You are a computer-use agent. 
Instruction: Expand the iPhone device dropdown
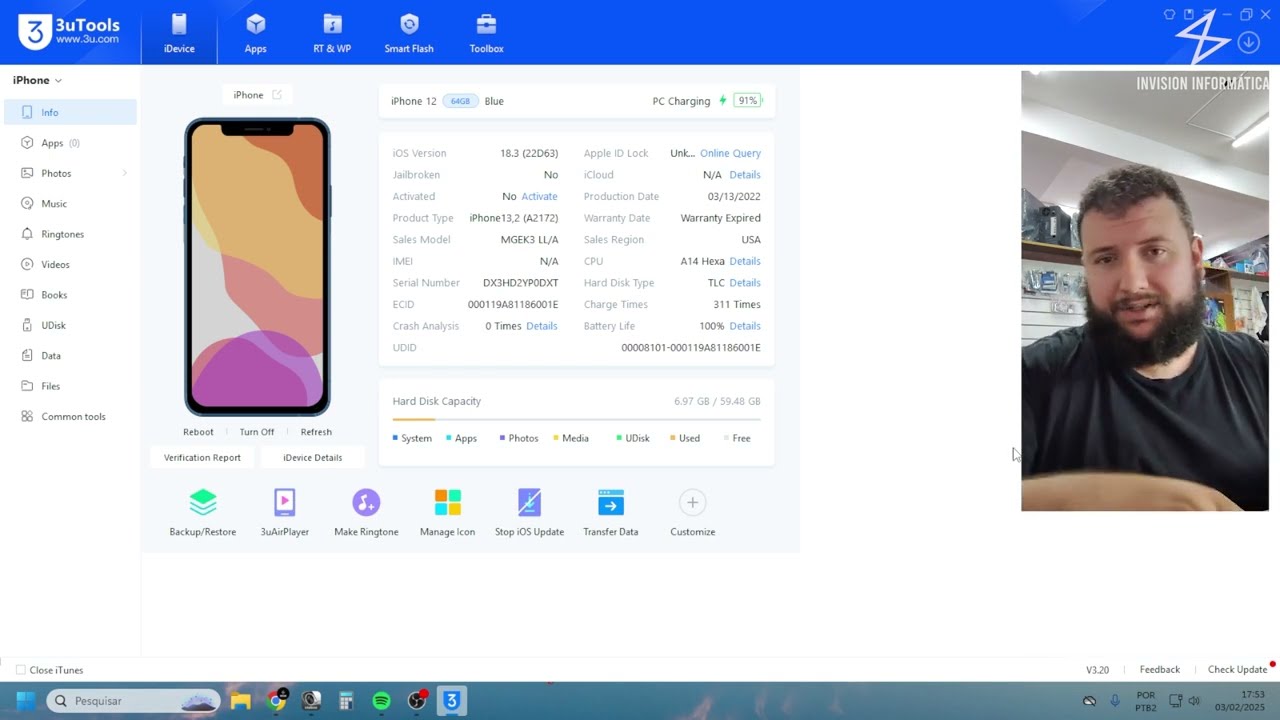pos(58,80)
